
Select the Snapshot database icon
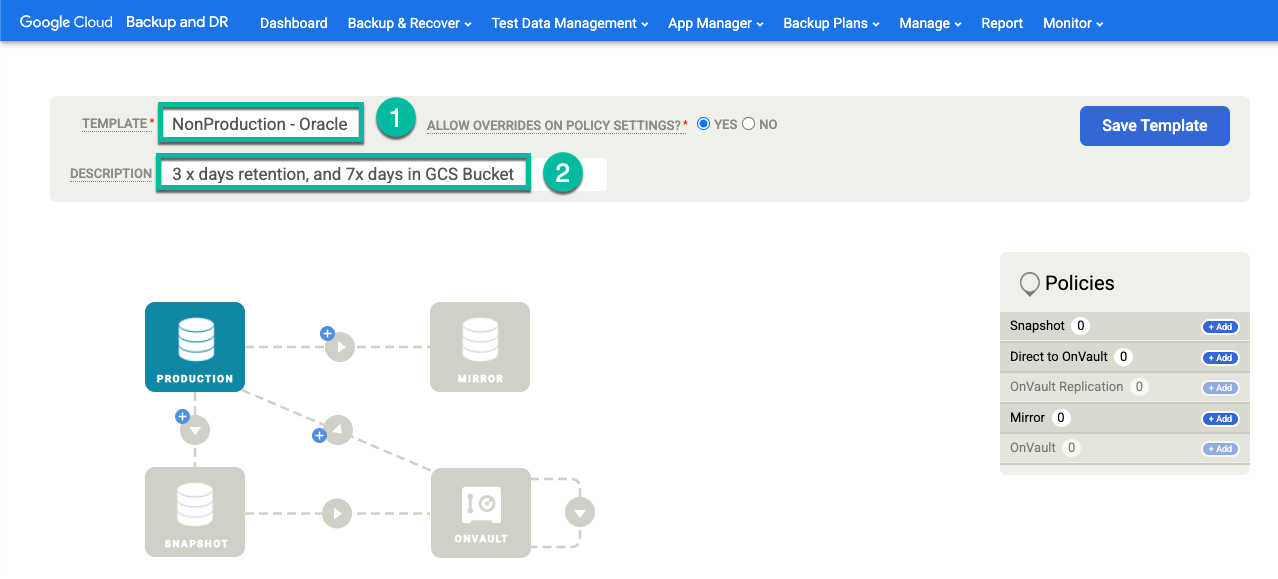tap(194, 511)
